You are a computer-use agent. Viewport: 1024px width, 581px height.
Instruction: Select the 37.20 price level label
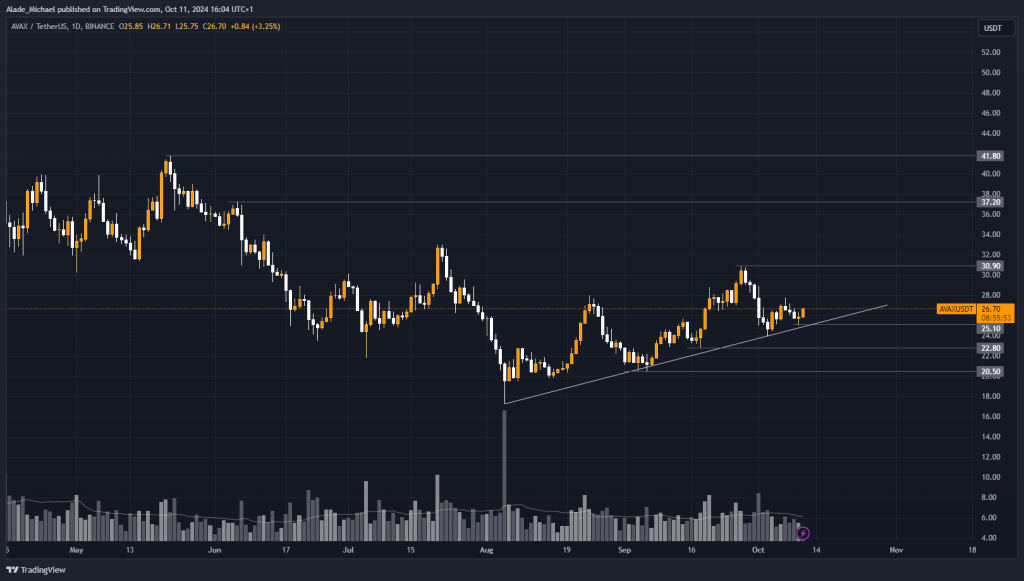point(991,202)
